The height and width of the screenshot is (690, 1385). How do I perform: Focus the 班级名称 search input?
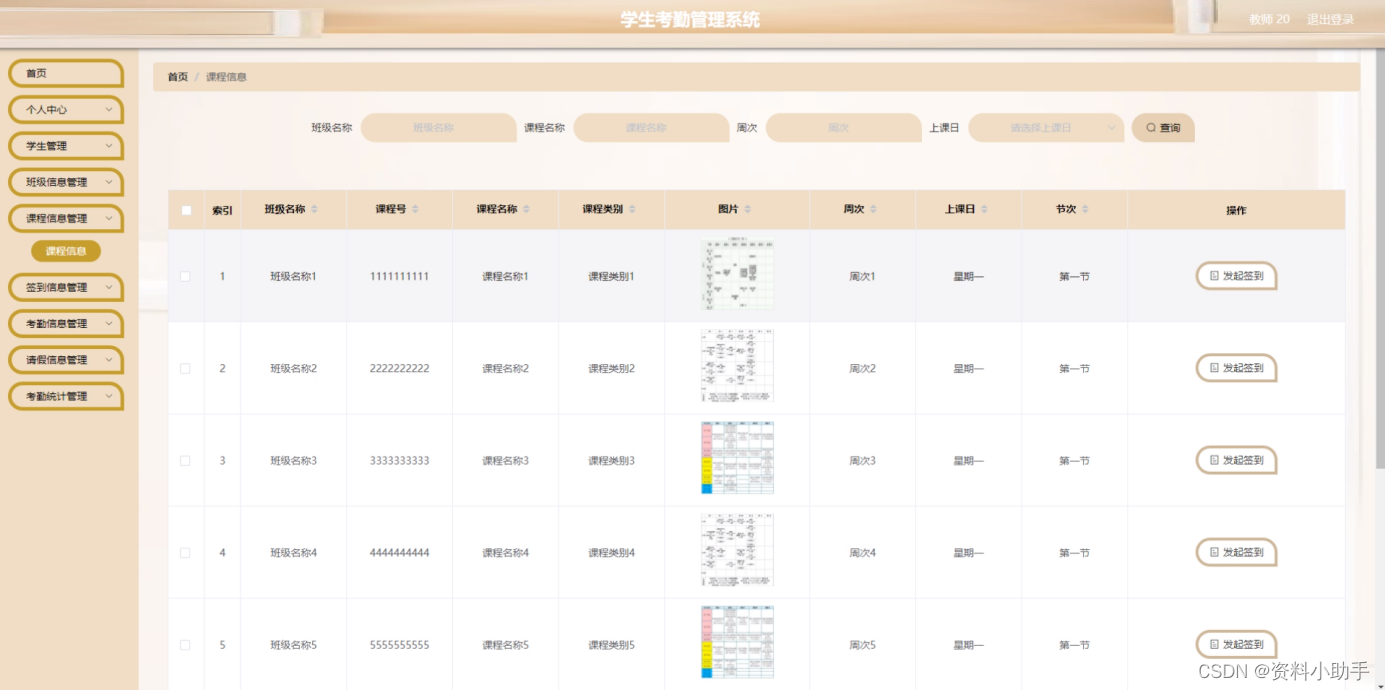(x=438, y=128)
